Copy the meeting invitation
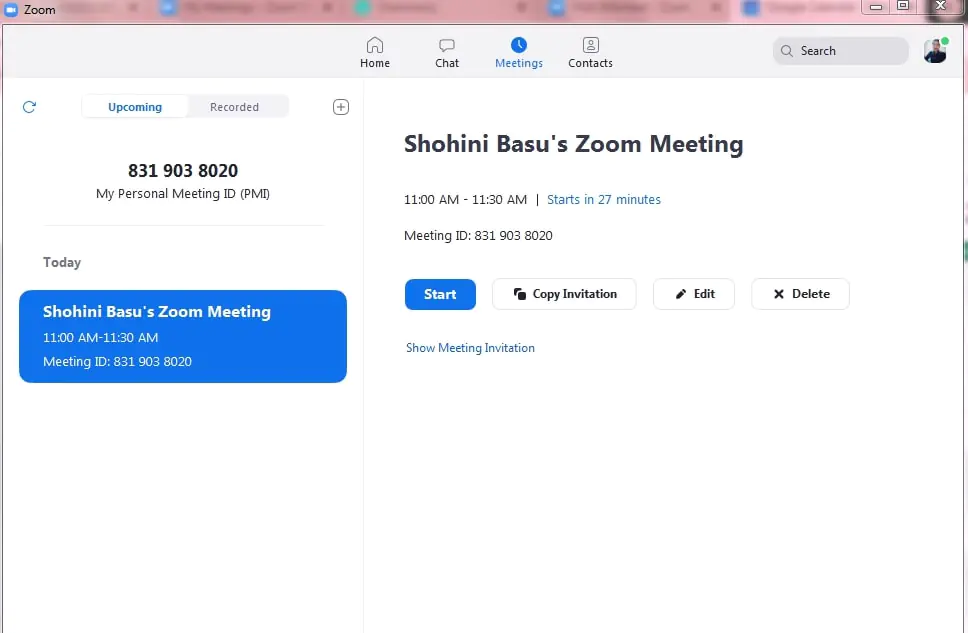 click(563, 294)
